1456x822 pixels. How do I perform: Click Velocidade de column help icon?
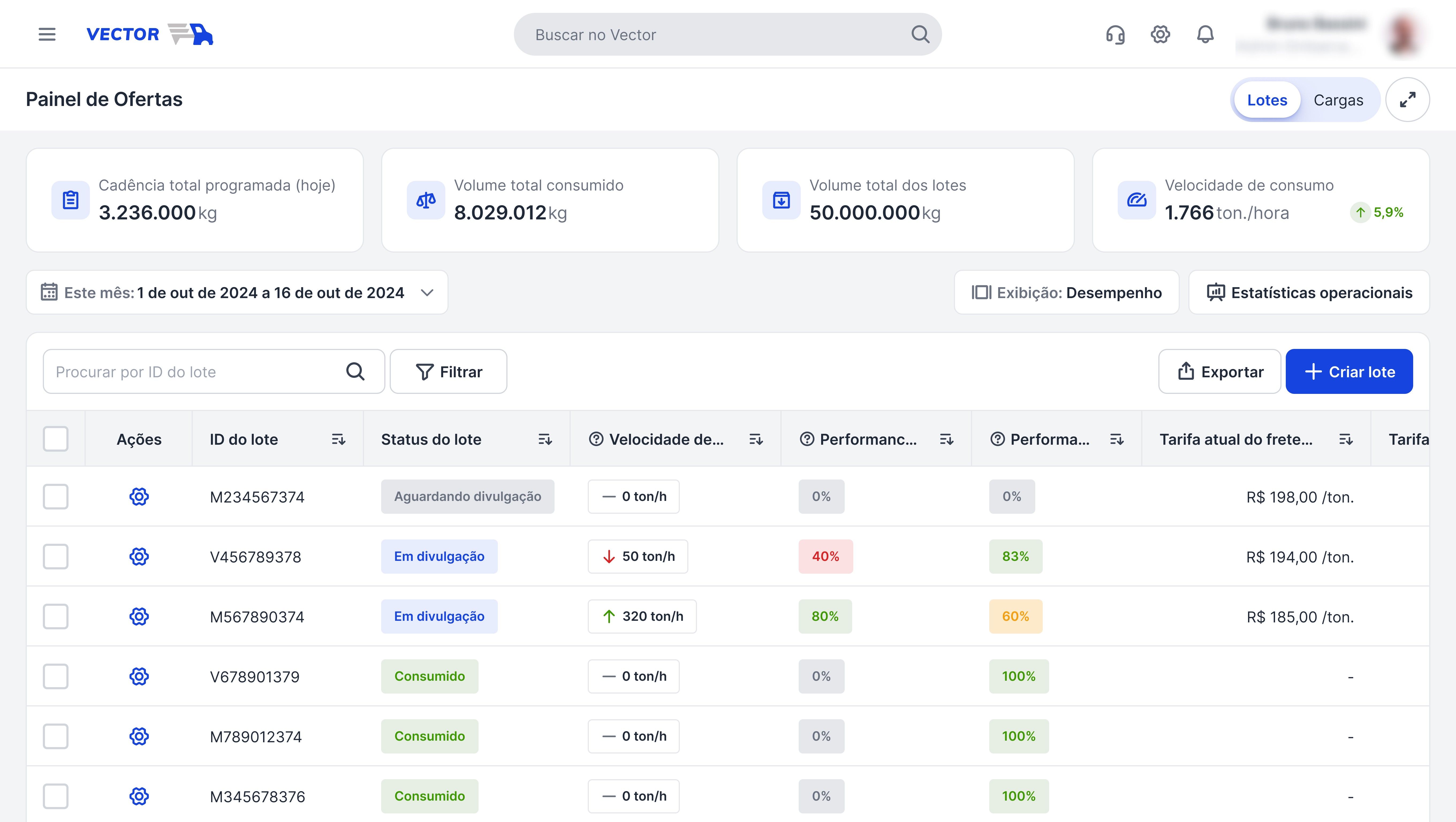[596, 440]
